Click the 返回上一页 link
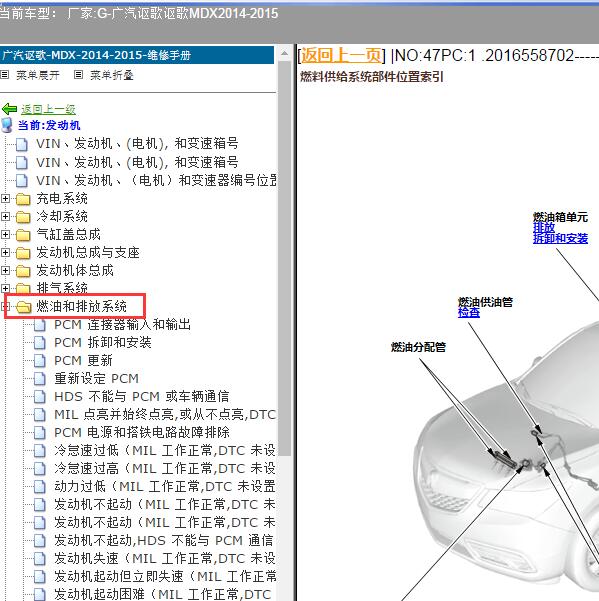The height and width of the screenshot is (601, 599). tap(341, 56)
